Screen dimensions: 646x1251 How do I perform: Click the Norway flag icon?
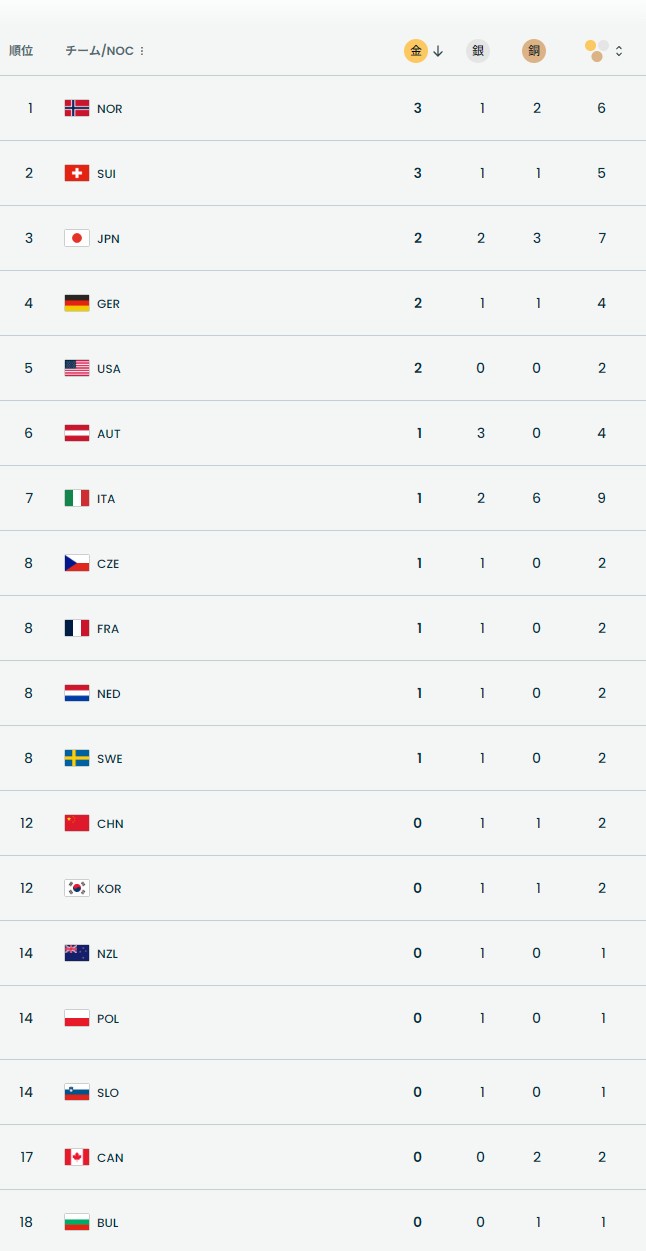(x=77, y=108)
